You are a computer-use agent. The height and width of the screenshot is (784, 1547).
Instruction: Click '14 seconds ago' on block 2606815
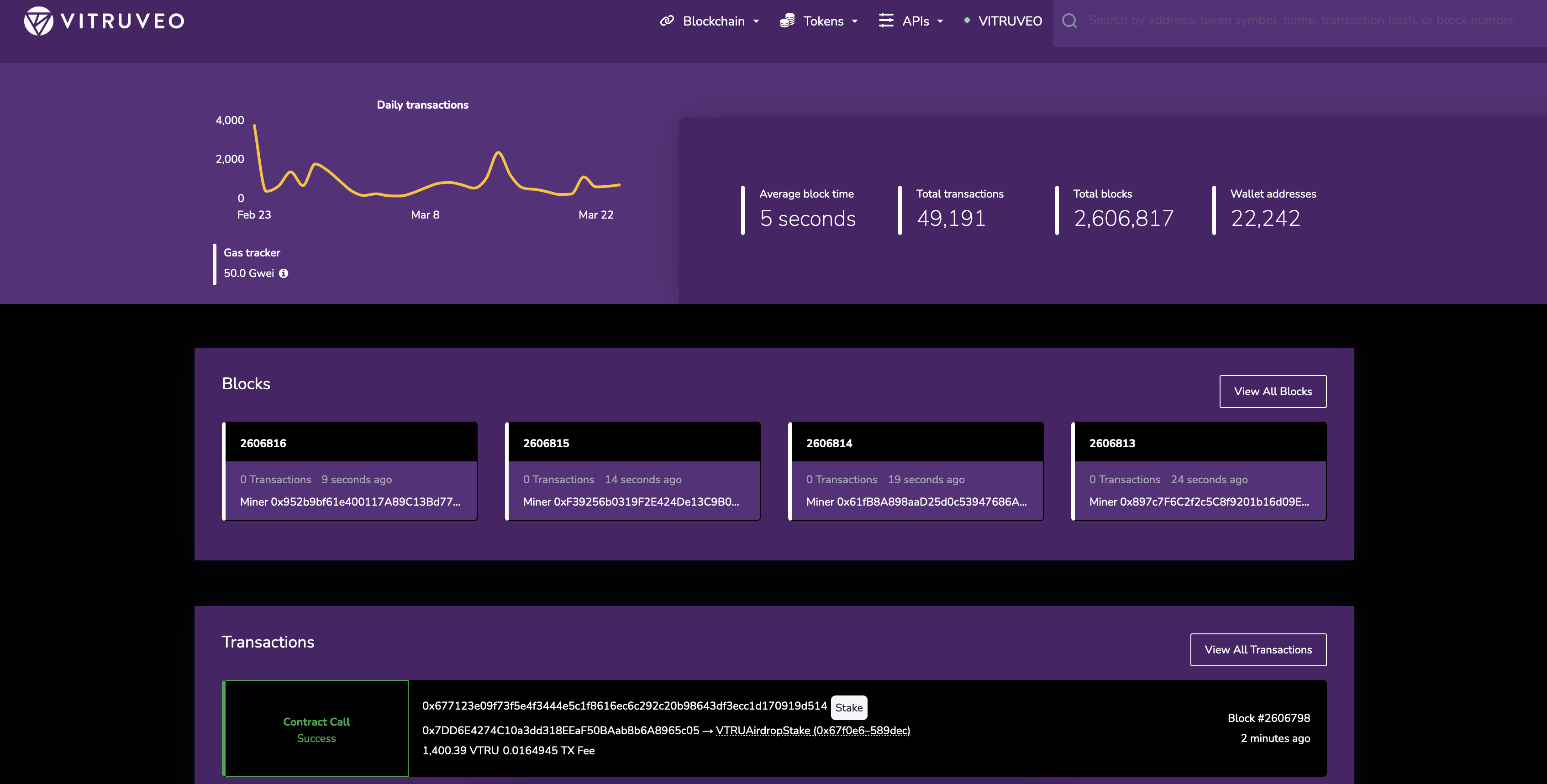point(643,480)
